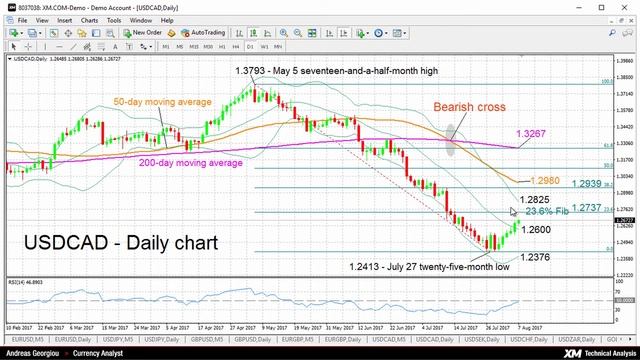Switch chart to candlestick view
This screenshot has width=640, height=360.
pos(253,33)
